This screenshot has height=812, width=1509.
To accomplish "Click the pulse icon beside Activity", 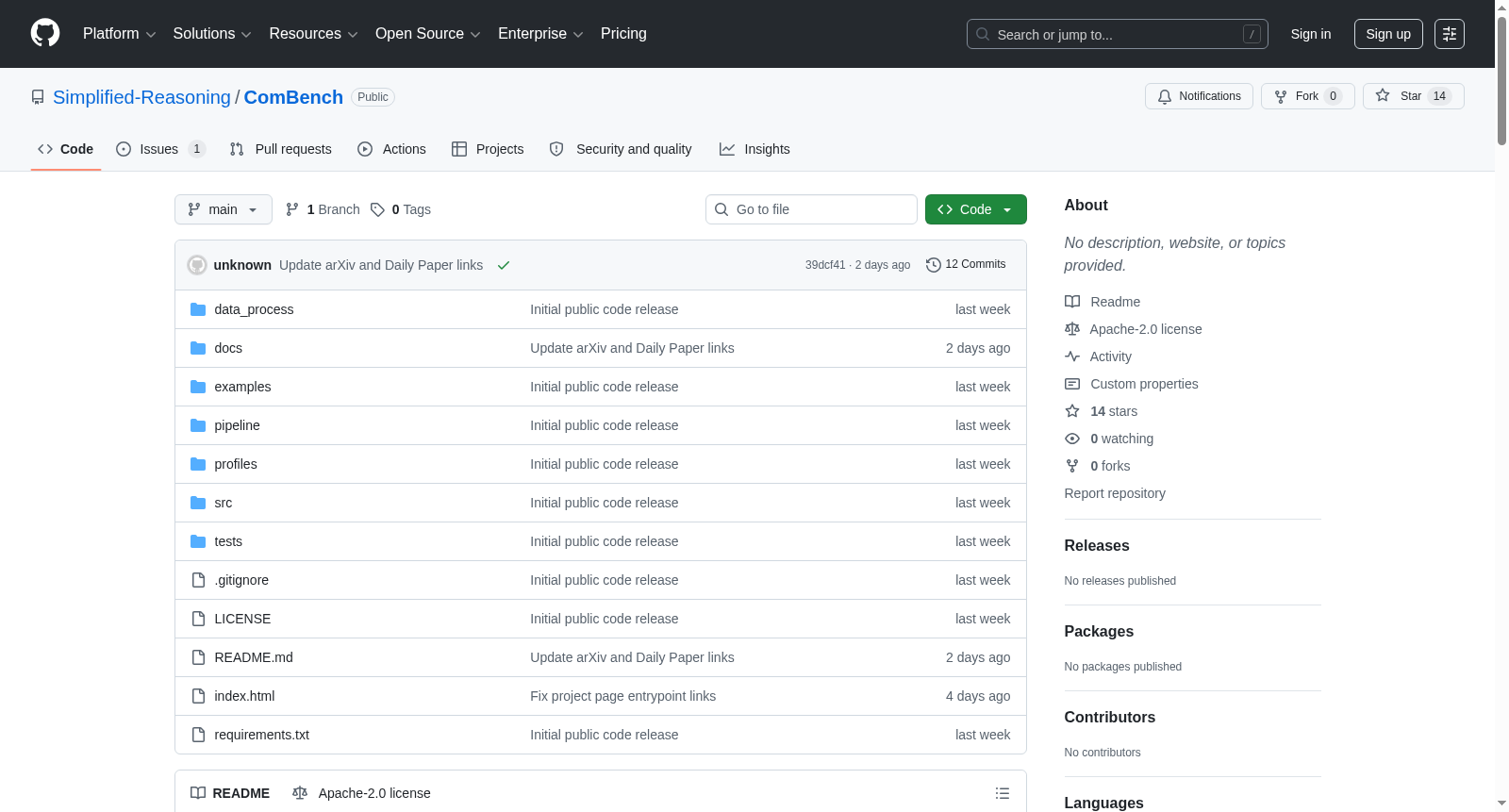I will coord(1072,356).
